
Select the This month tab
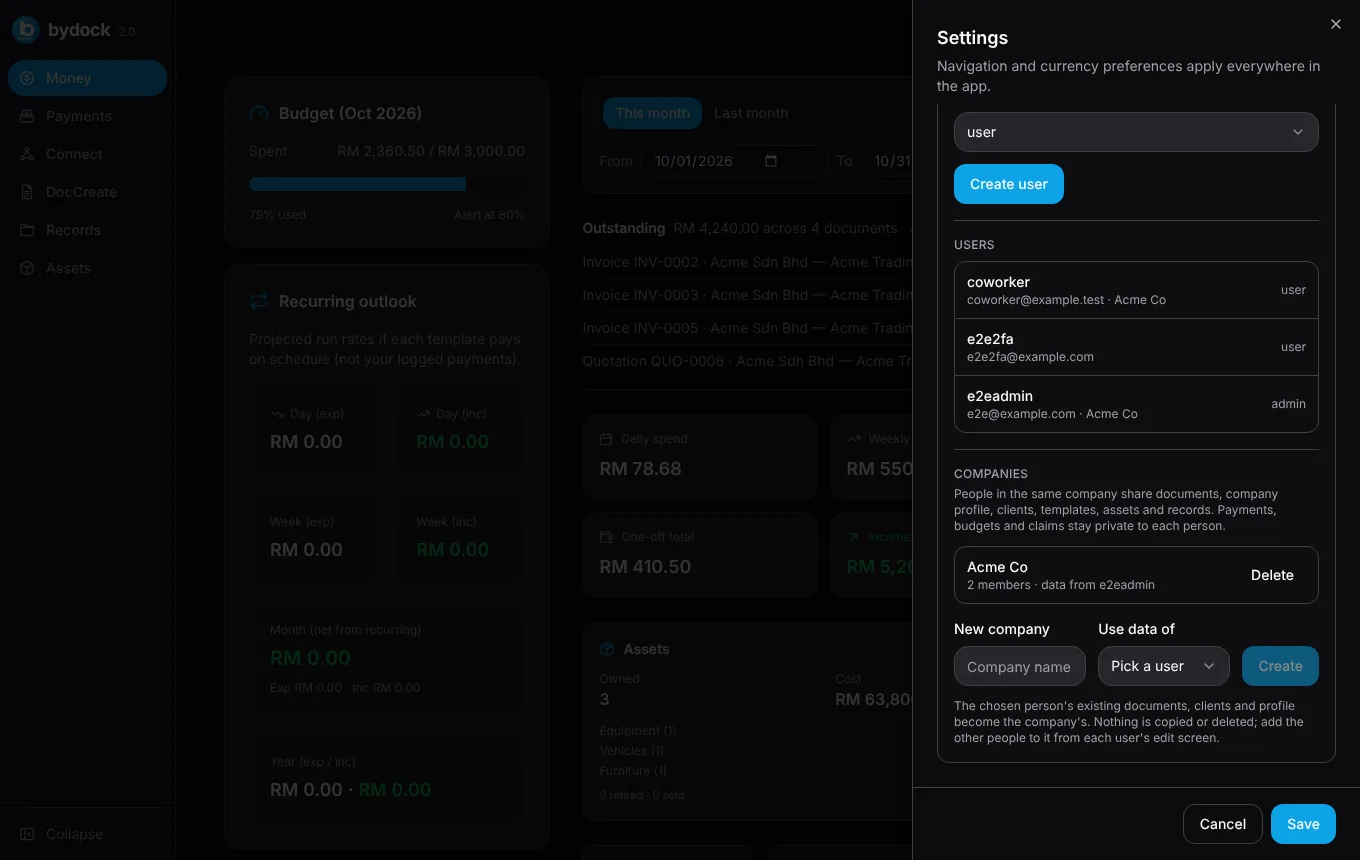(x=652, y=113)
